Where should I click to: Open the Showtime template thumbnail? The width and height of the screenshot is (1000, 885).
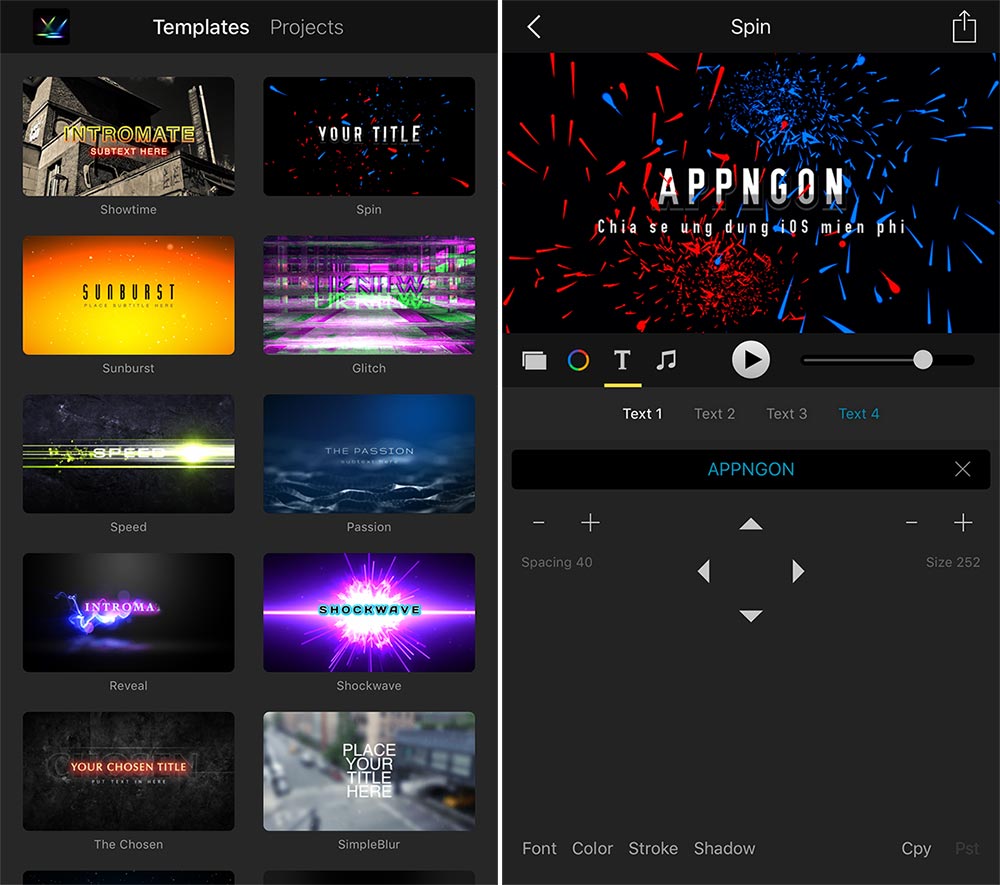128,136
